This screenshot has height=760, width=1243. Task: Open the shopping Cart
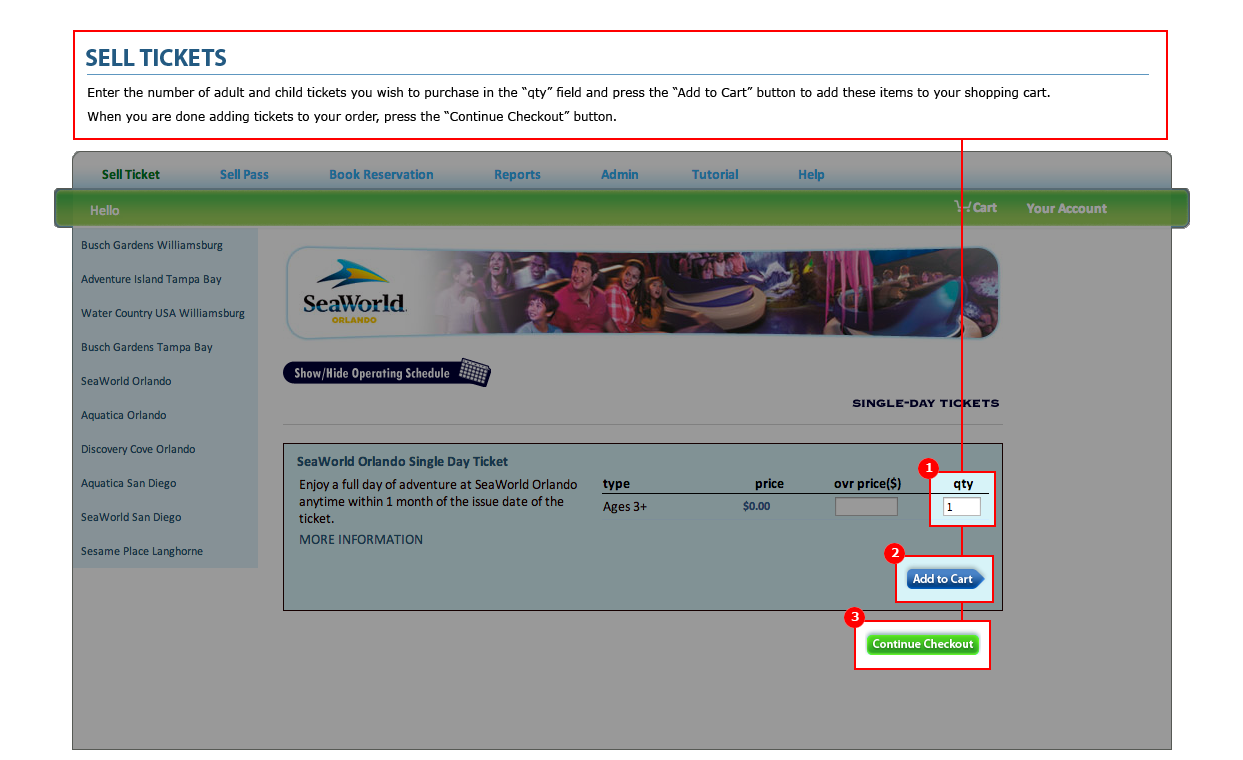point(976,207)
